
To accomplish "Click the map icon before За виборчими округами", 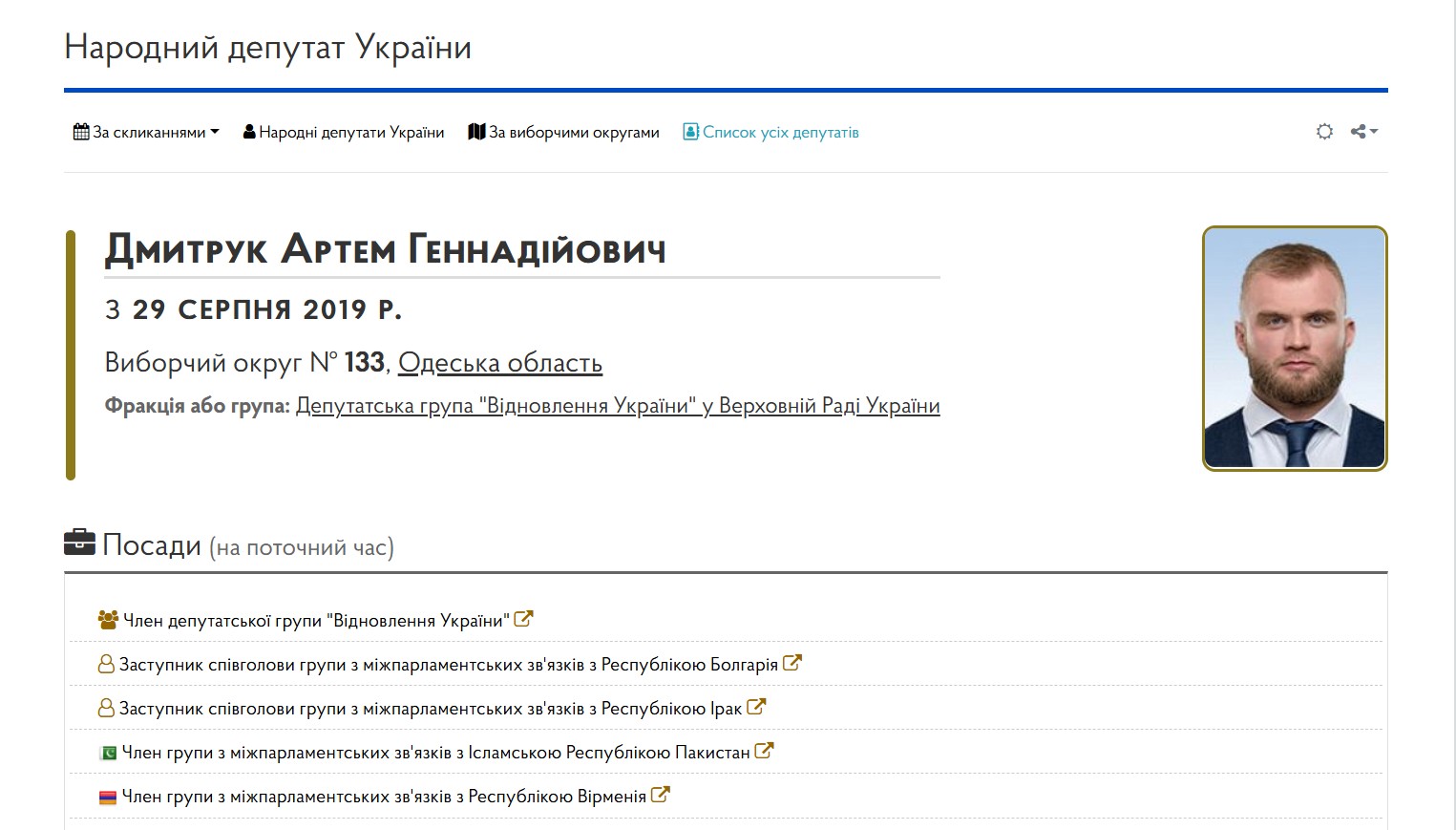I will pos(476,132).
